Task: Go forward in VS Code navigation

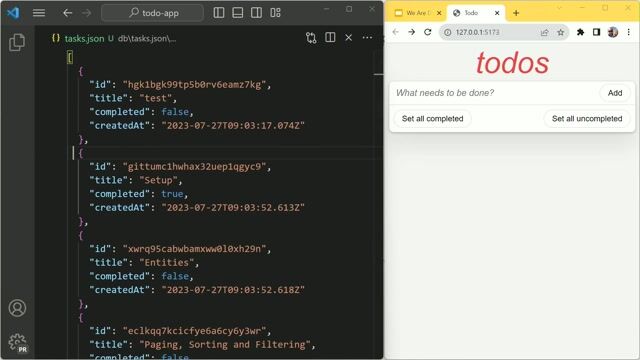Action: (x=87, y=13)
